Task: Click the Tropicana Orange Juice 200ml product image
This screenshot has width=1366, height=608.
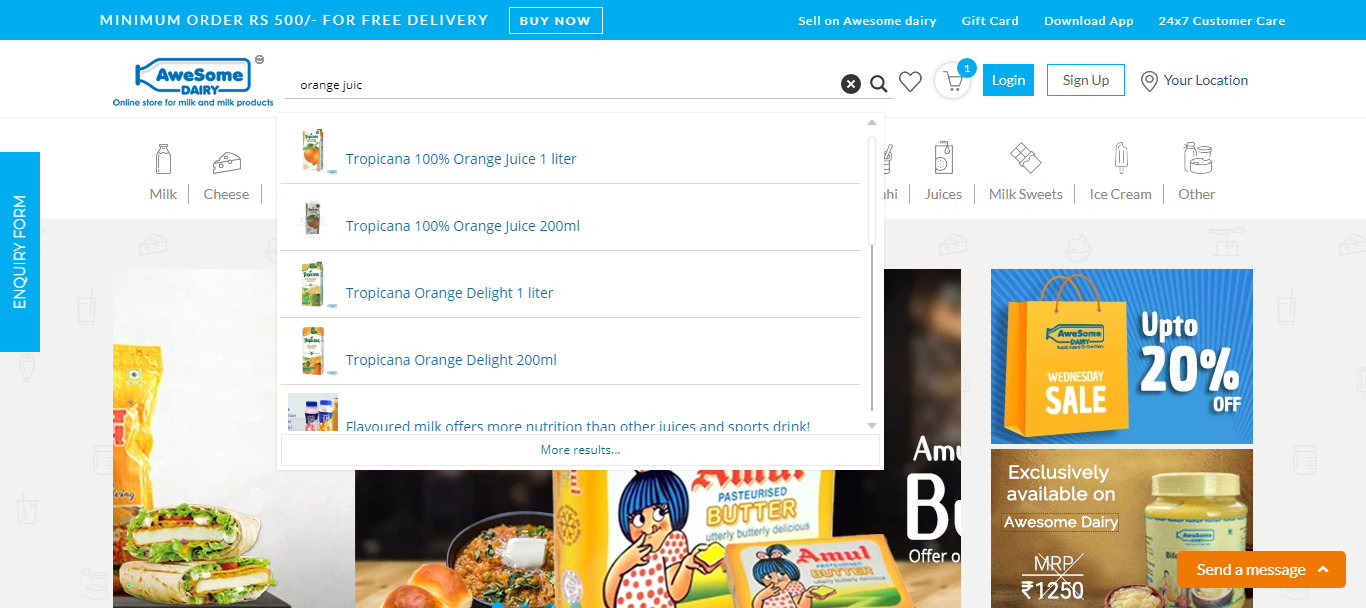Action: 313,218
